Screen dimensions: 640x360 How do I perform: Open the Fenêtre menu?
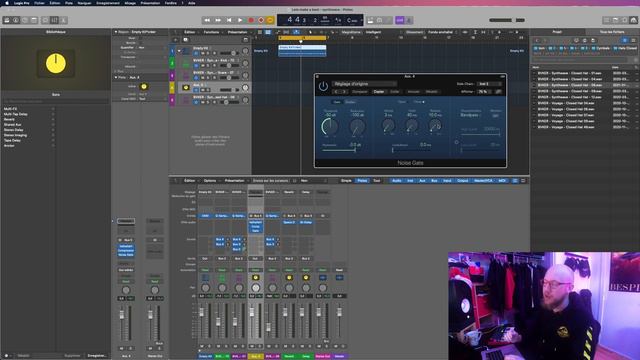[x=171, y=3]
